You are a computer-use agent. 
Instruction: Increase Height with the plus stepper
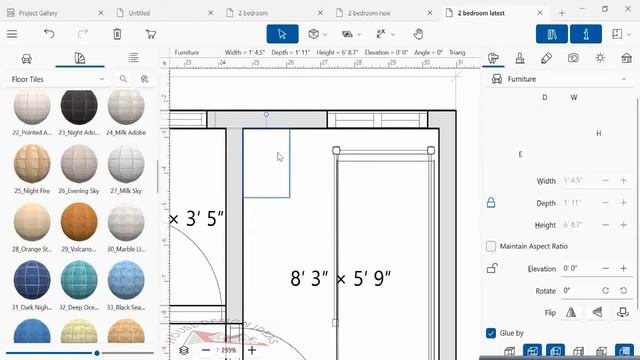(623, 225)
